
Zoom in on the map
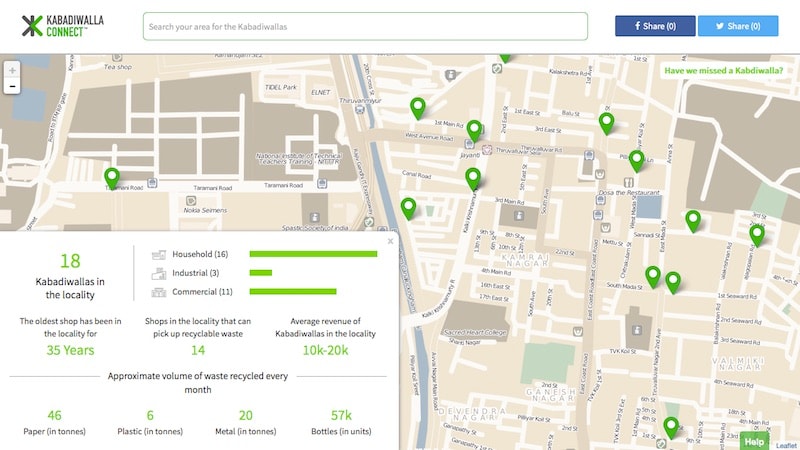pos(12,70)
